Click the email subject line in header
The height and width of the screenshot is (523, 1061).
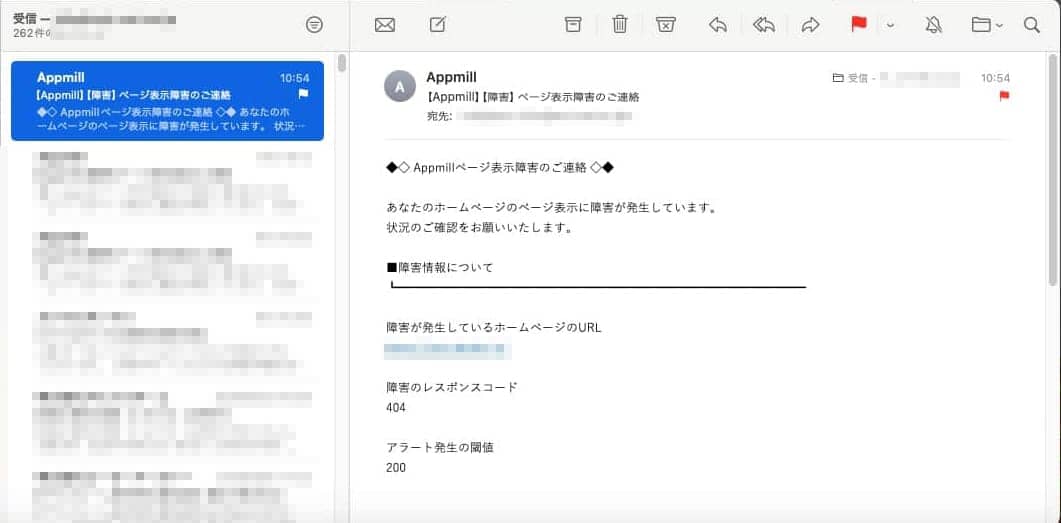click(533, 97)
